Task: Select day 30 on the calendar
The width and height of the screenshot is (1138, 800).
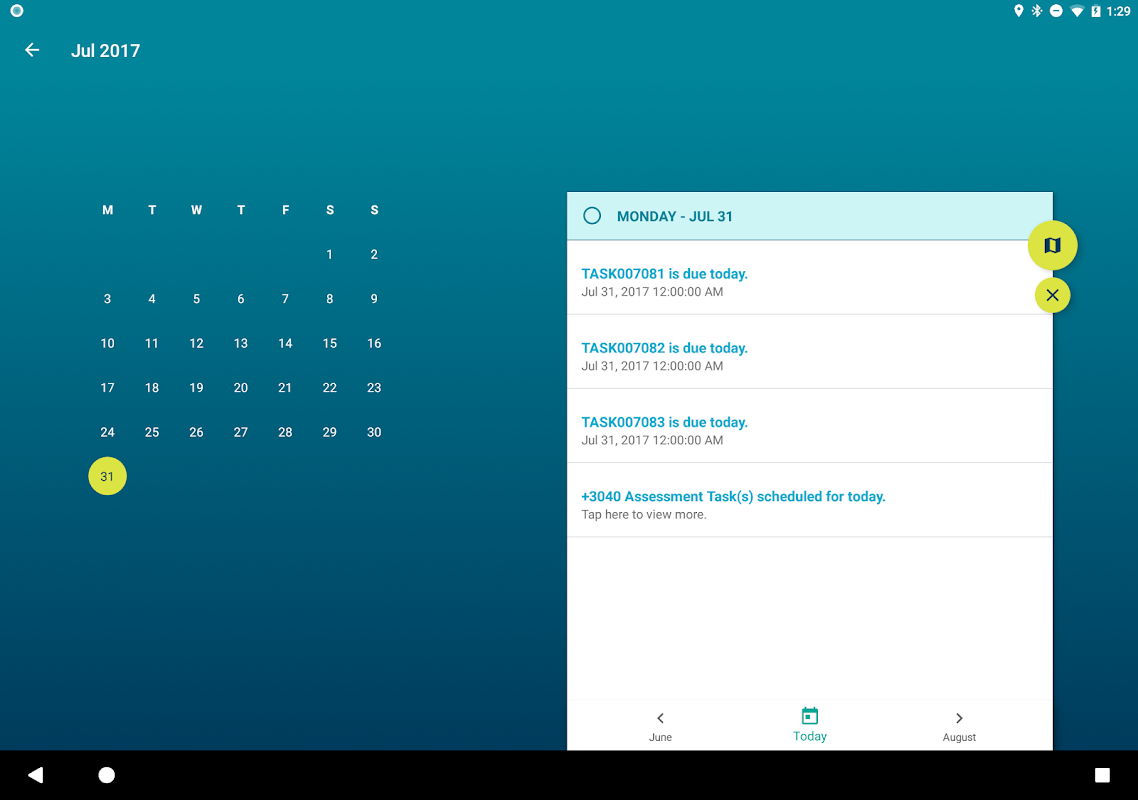Action: coord(374,432)
